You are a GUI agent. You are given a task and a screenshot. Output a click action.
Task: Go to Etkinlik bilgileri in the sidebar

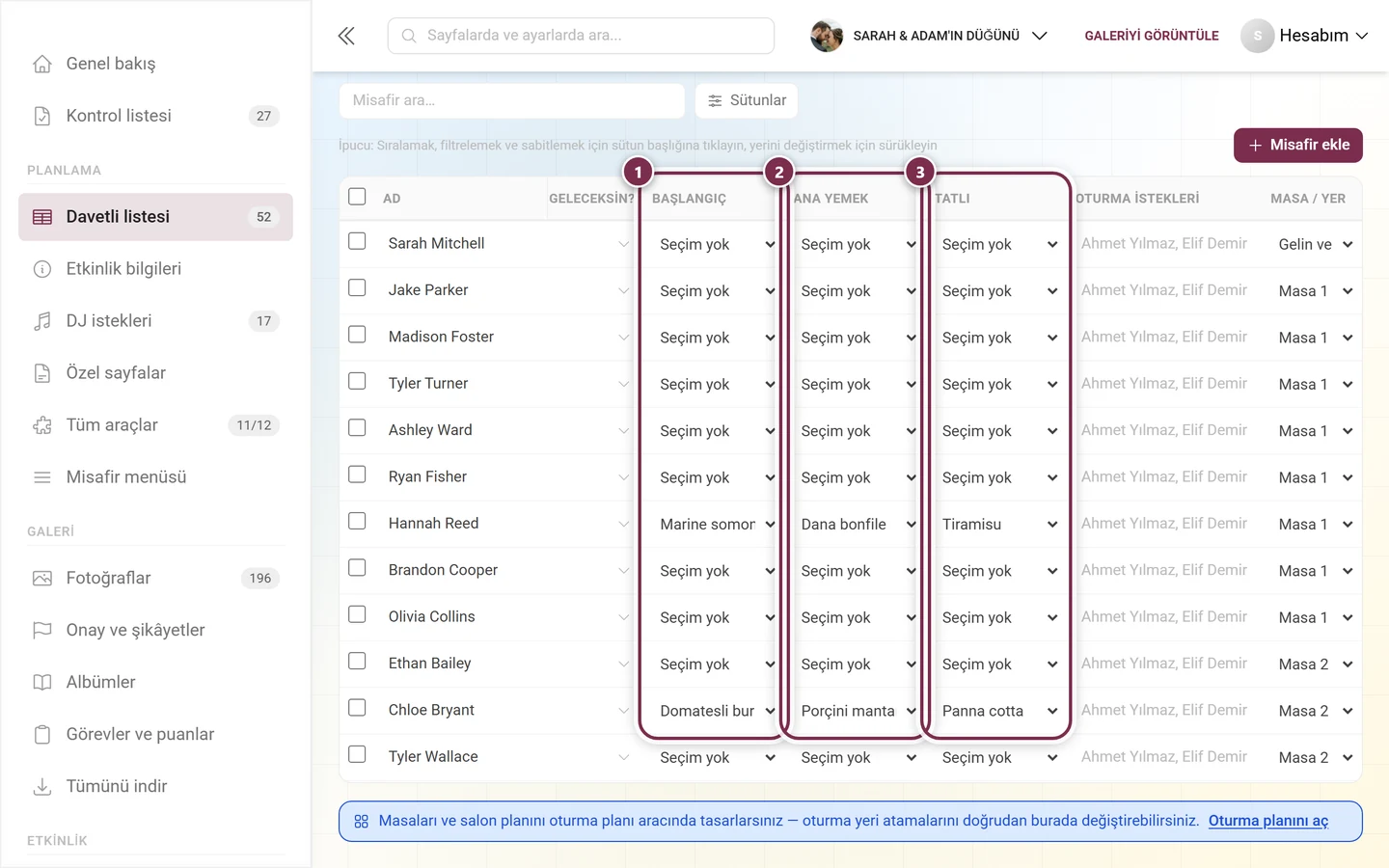(x=155, y=269)
